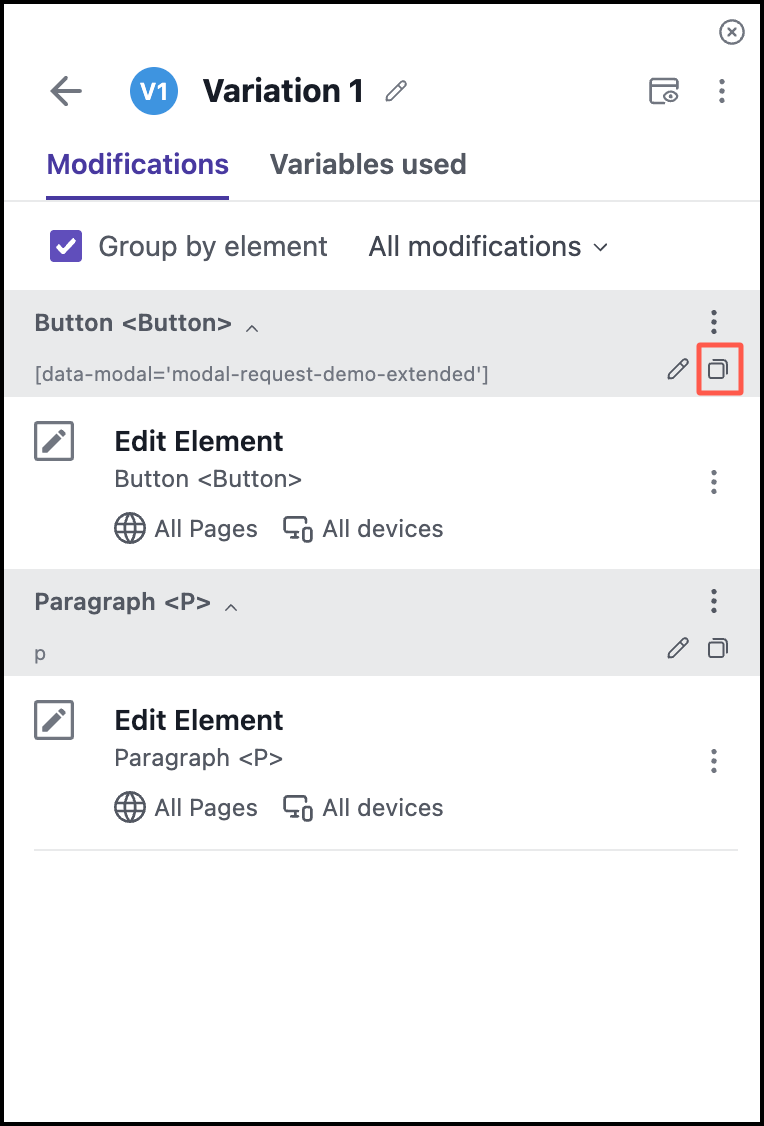The image size is (764, 1126).
Task: Click the pencil icon beside Variation 1
Action: 396,92
